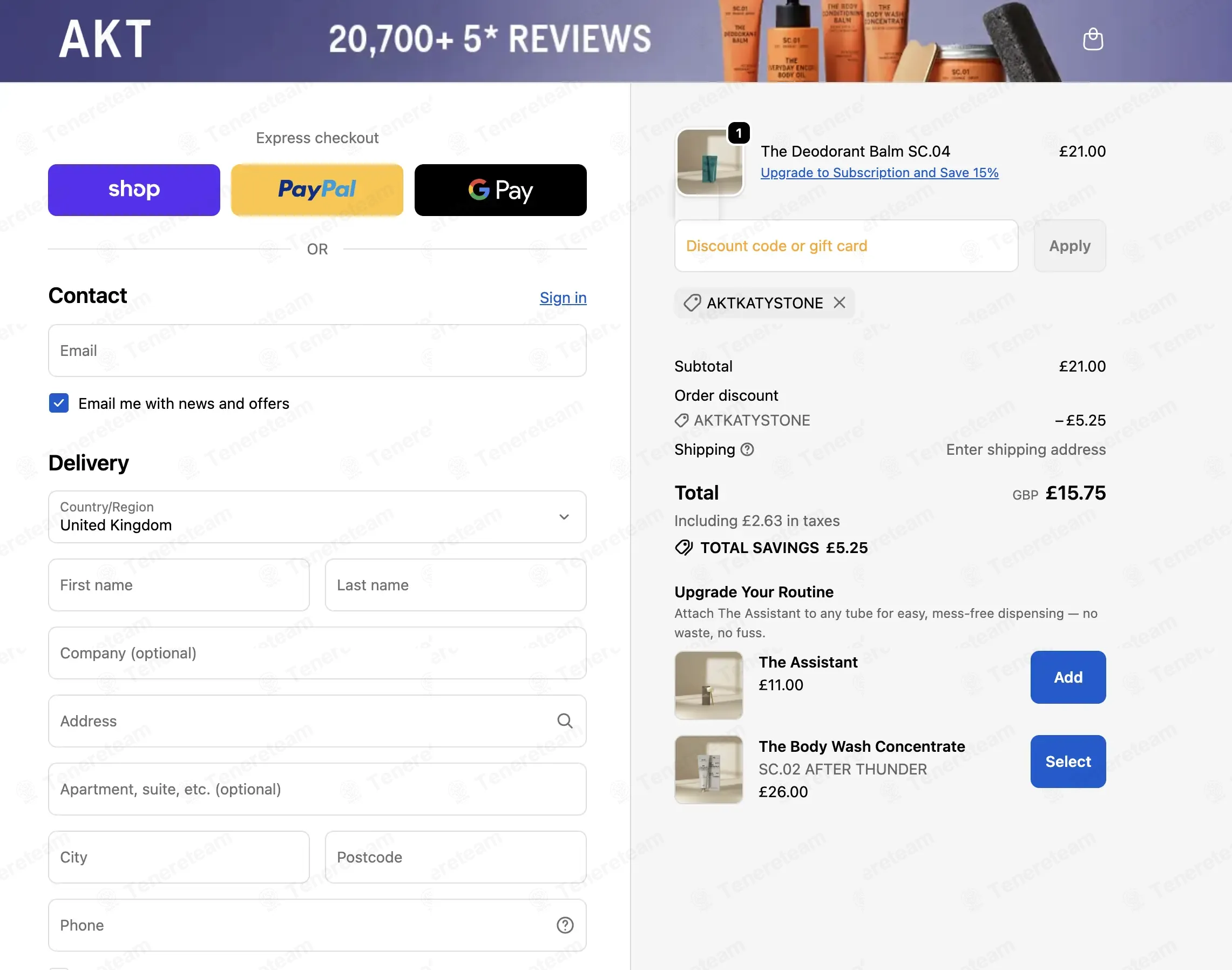1232x970 pixels.
Task: Focus the City input field
Action: click(179, 857)
